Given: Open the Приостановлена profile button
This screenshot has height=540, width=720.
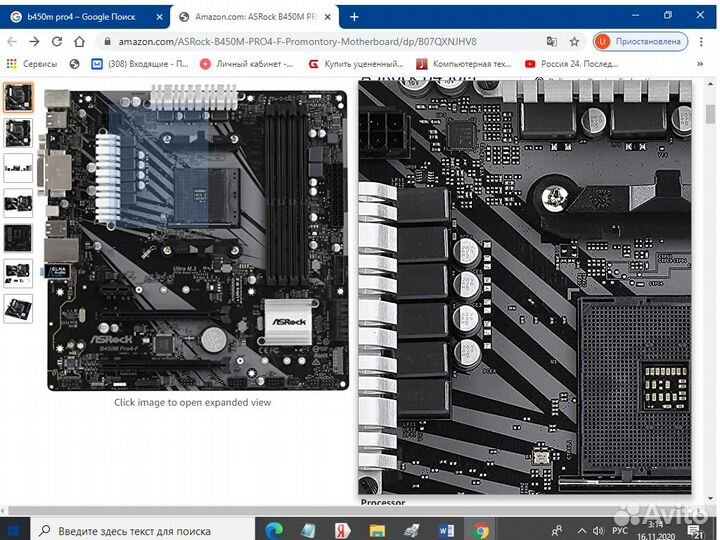Looking at the screenshot, I should 640,42.
